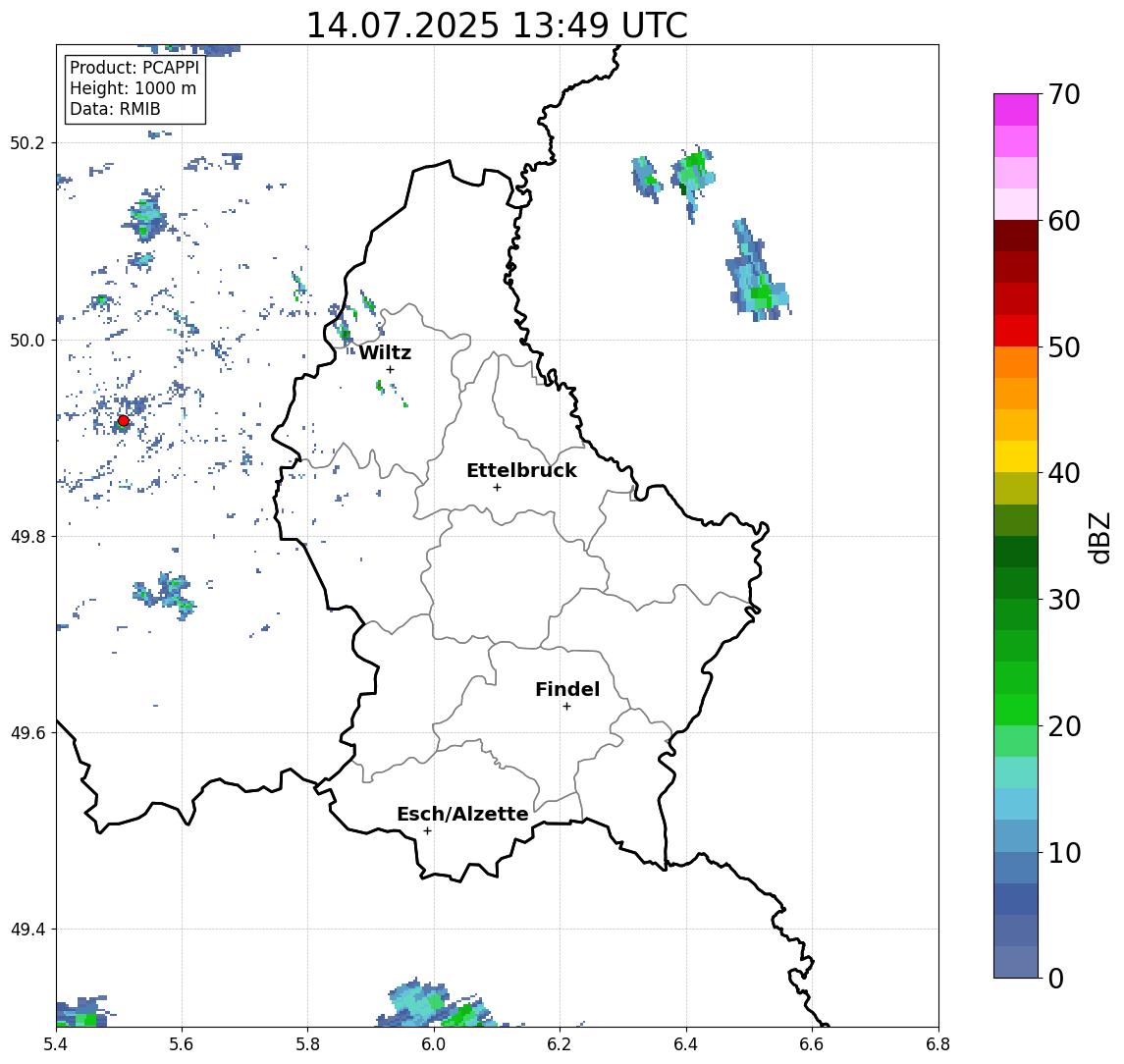Viewport: 1124px width, 1064px height.
Task: Click the yellow colorbar segment above 40
Action: pos(1016,456)
